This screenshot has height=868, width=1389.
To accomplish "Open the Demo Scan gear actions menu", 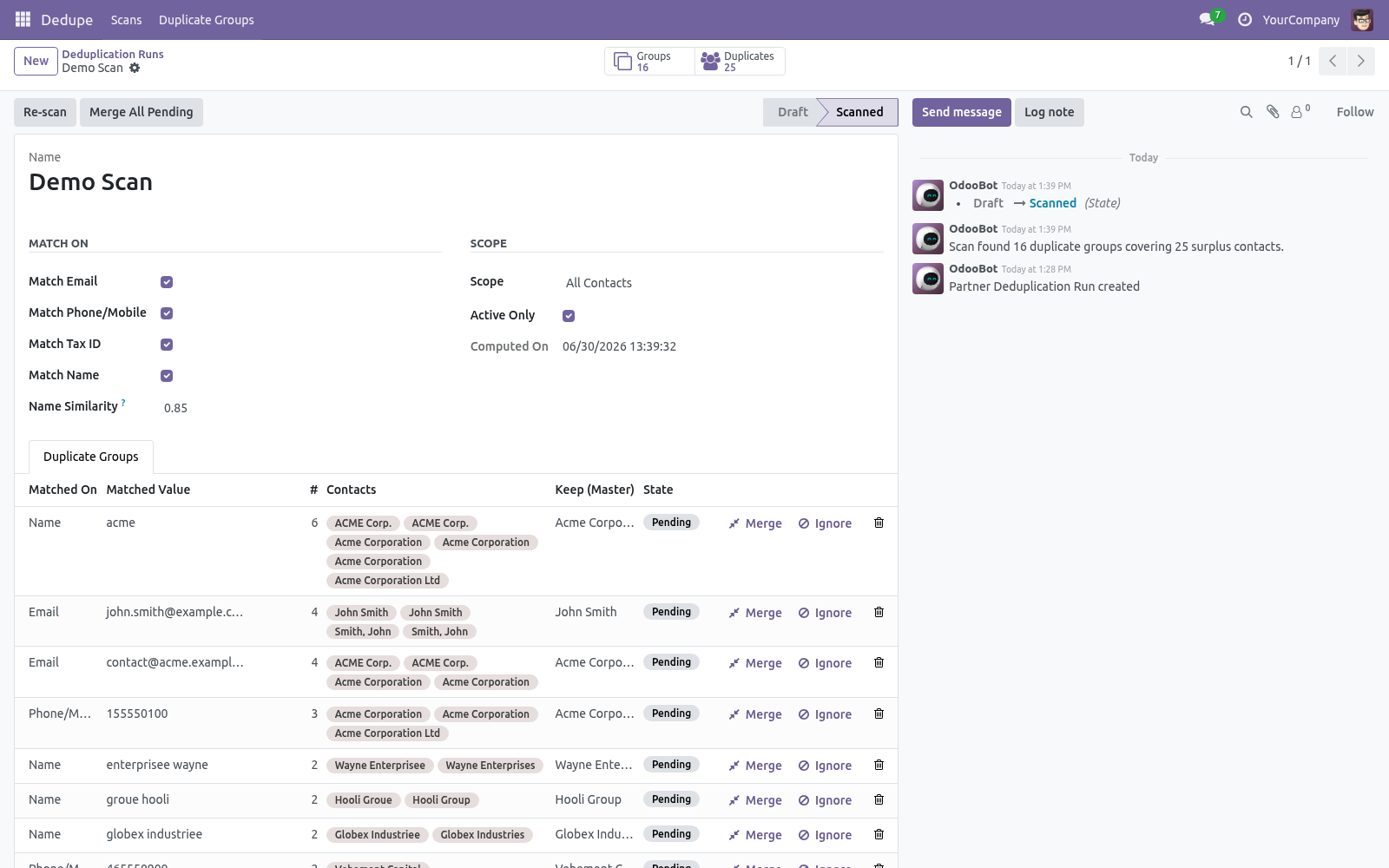I will point(135,68).
